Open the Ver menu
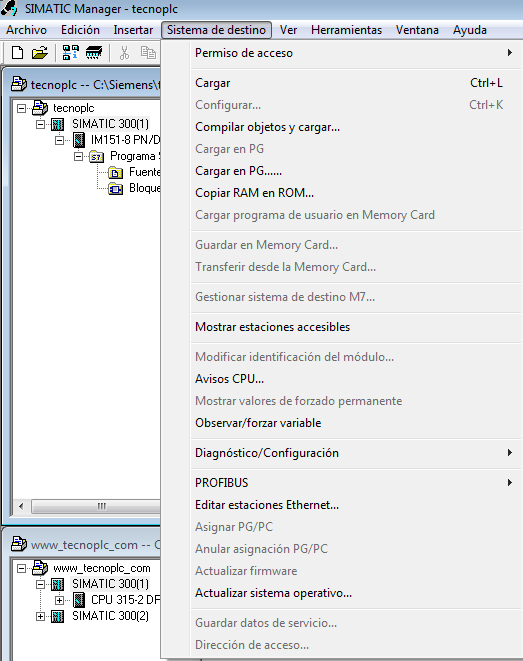This screenshot has width=523, height=661. pyautogui.click(x=288, y=30)
